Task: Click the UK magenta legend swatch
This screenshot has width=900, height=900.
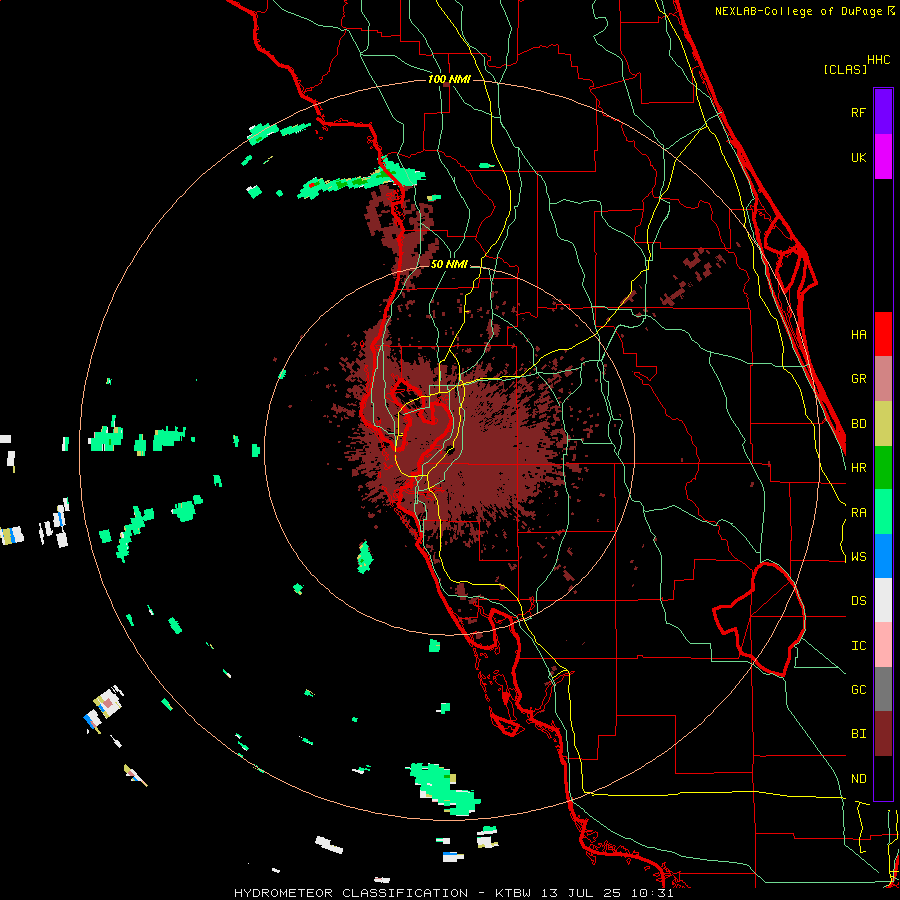Action: coord(883,157)
